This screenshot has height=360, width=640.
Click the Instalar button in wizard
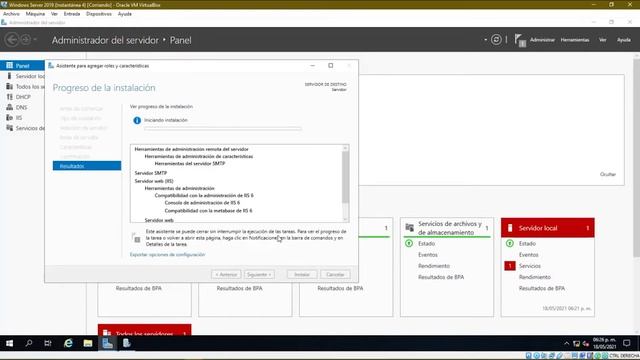click(302, 274)
